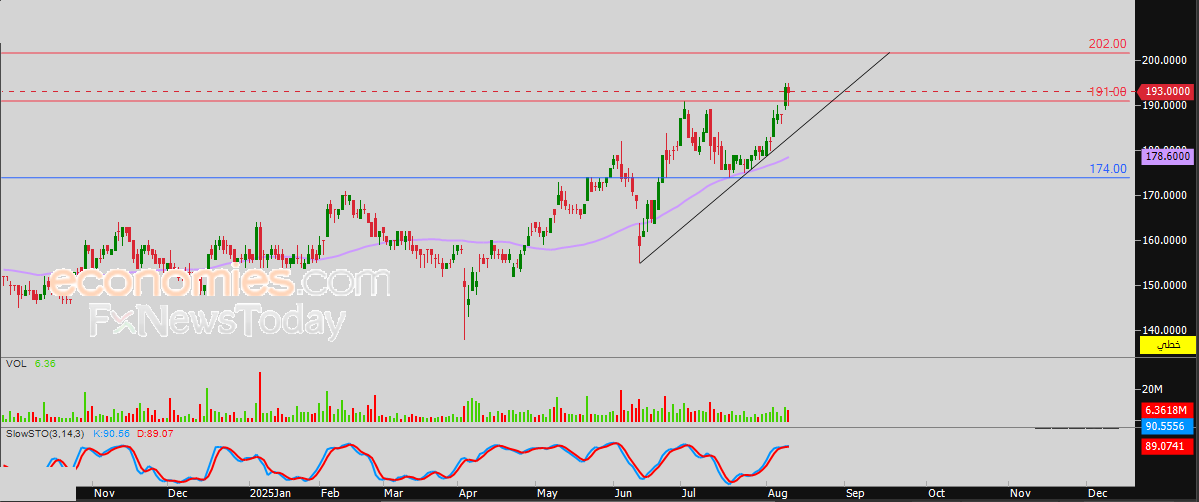Click the Nov label right after Oct

pyautogui.click(x=1019, y=494)
